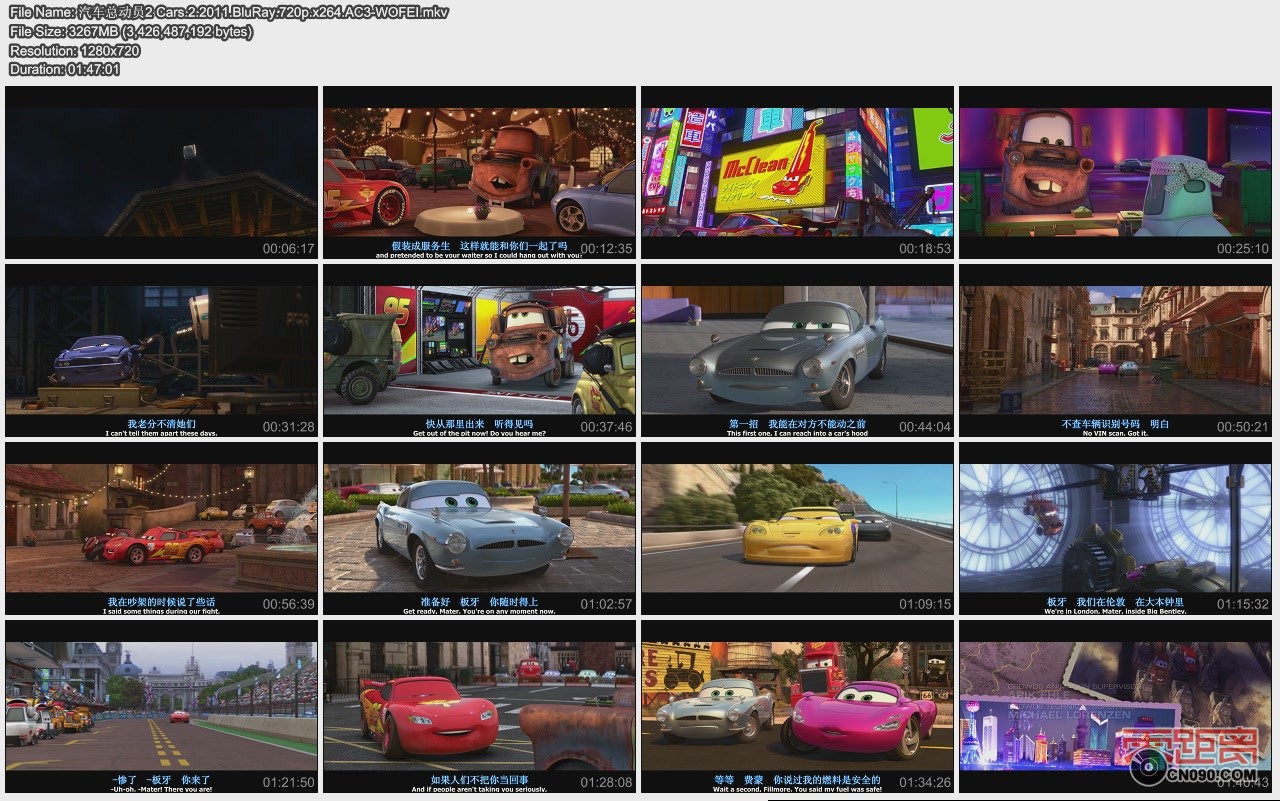This screenshot has width=1280, height=801.
Task: Click the 00:18:53 timestamp
Action: coord(925,249)
